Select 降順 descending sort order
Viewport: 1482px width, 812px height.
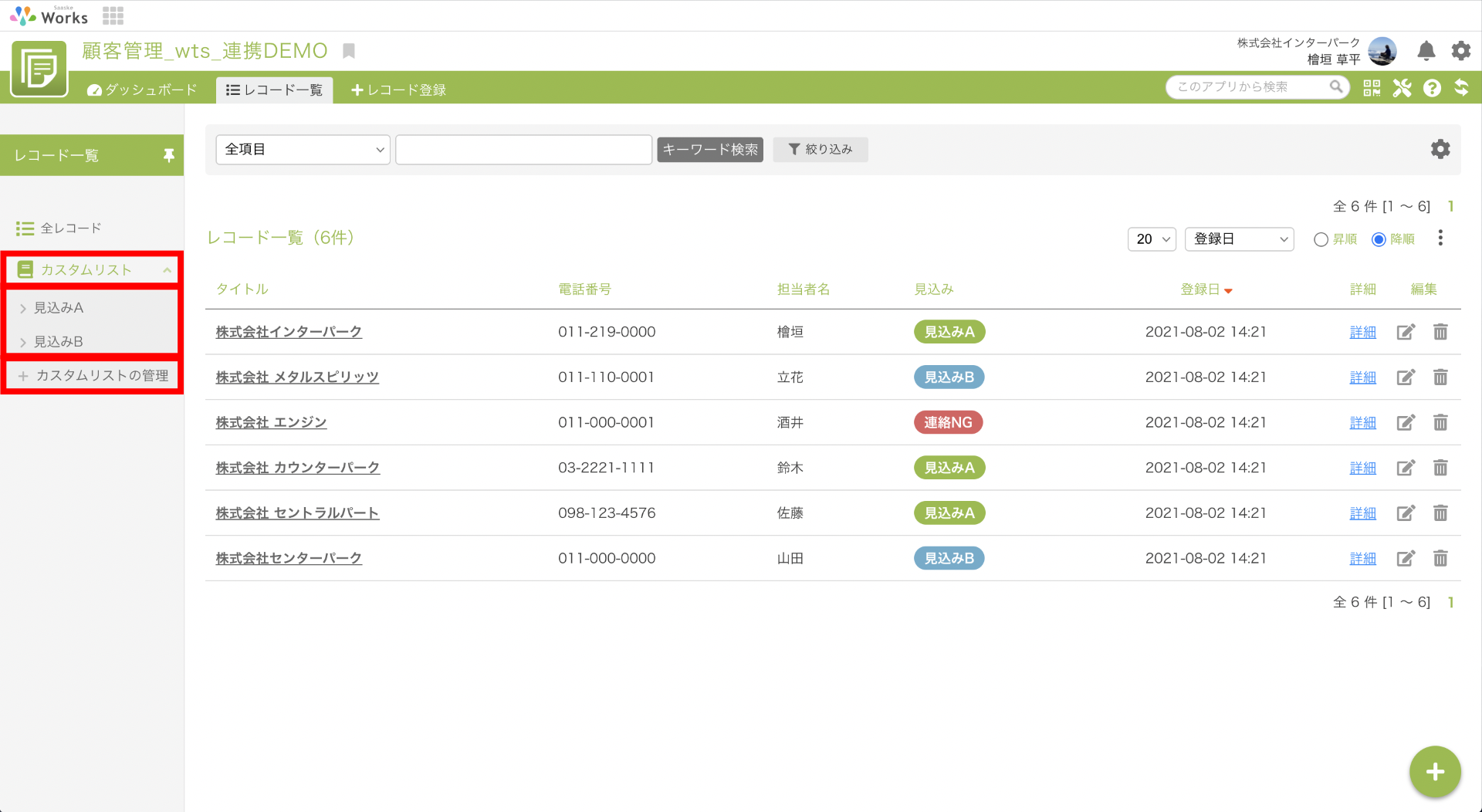point(1379,240)
